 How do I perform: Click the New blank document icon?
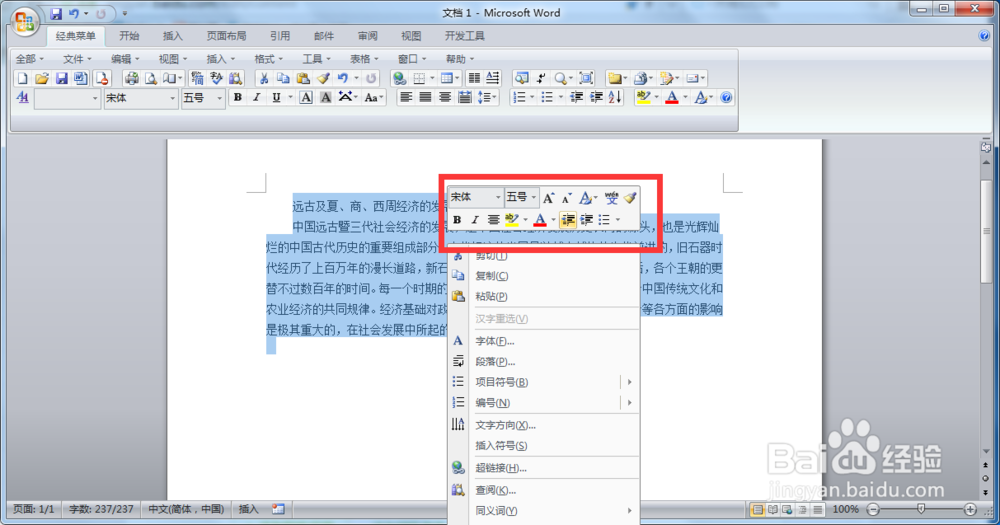click(22, 78)
